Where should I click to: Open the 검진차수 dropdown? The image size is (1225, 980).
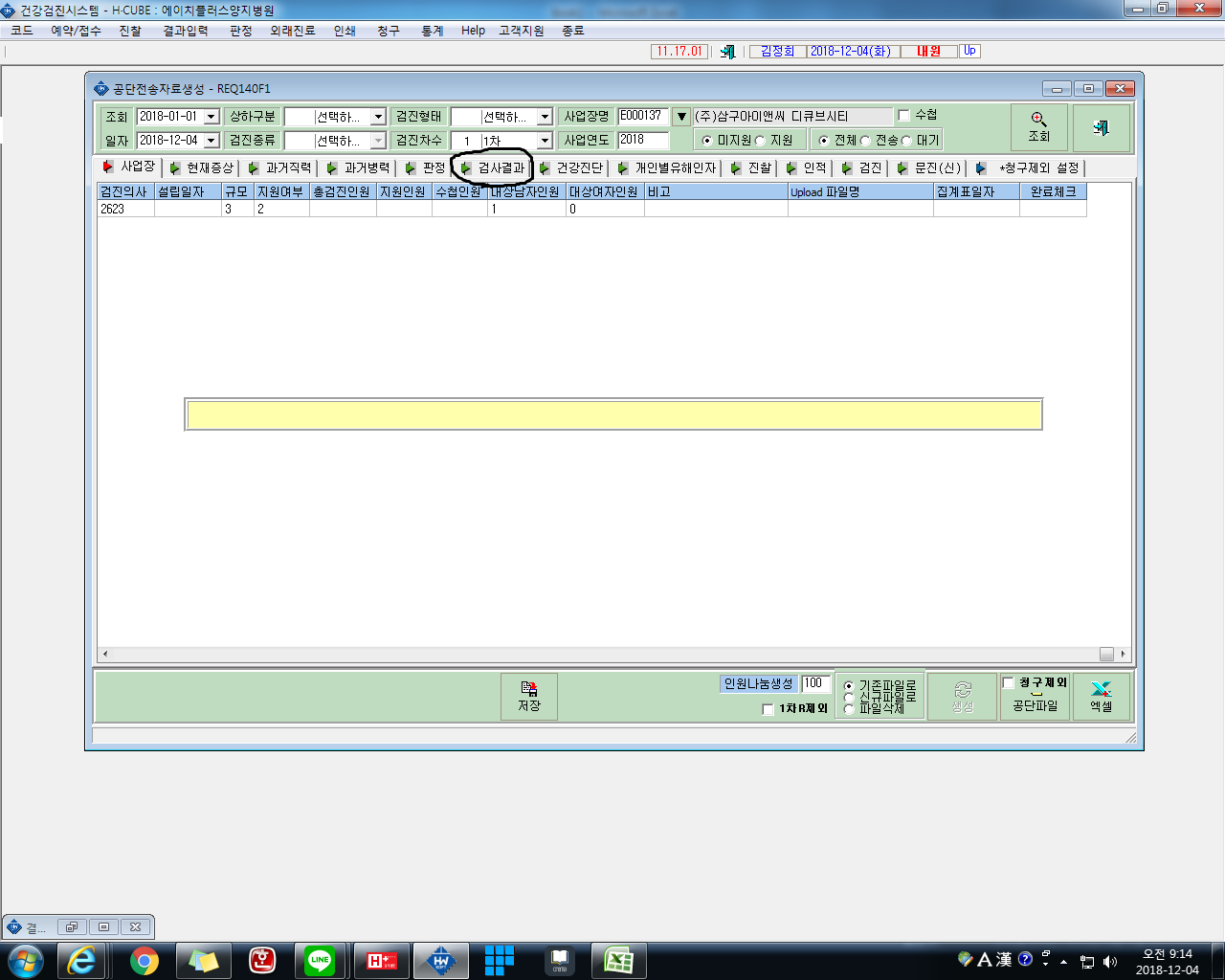[x=545, y=141]
